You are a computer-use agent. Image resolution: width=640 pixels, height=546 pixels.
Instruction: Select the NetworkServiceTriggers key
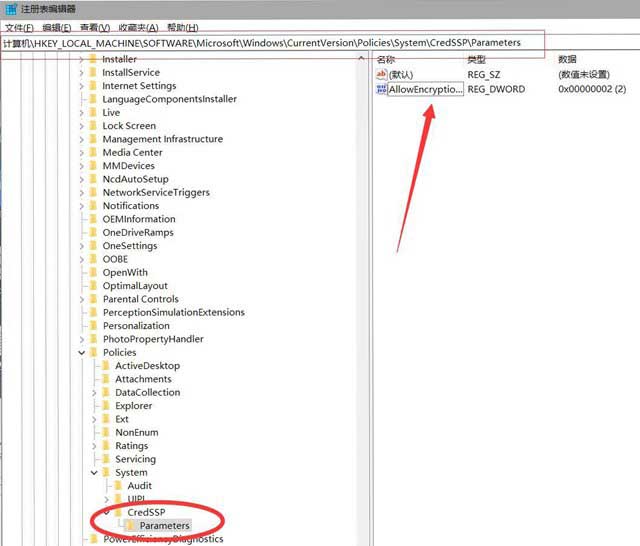156,193
